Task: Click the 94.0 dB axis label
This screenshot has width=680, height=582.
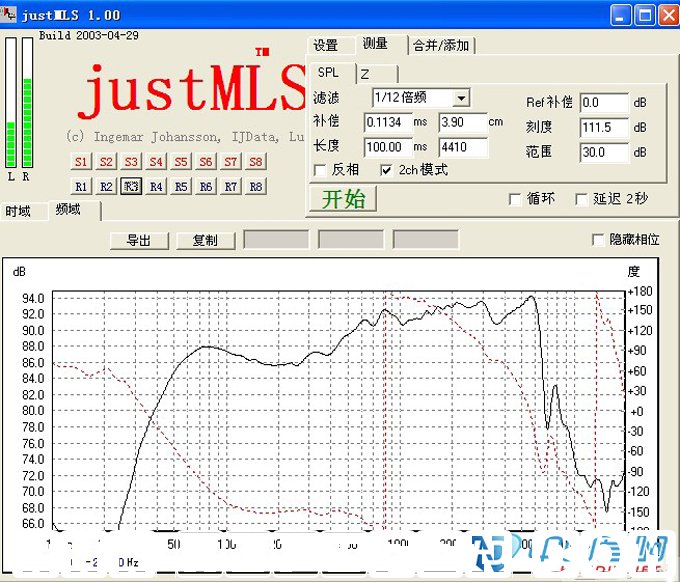Action: click(x=33, y=298)
